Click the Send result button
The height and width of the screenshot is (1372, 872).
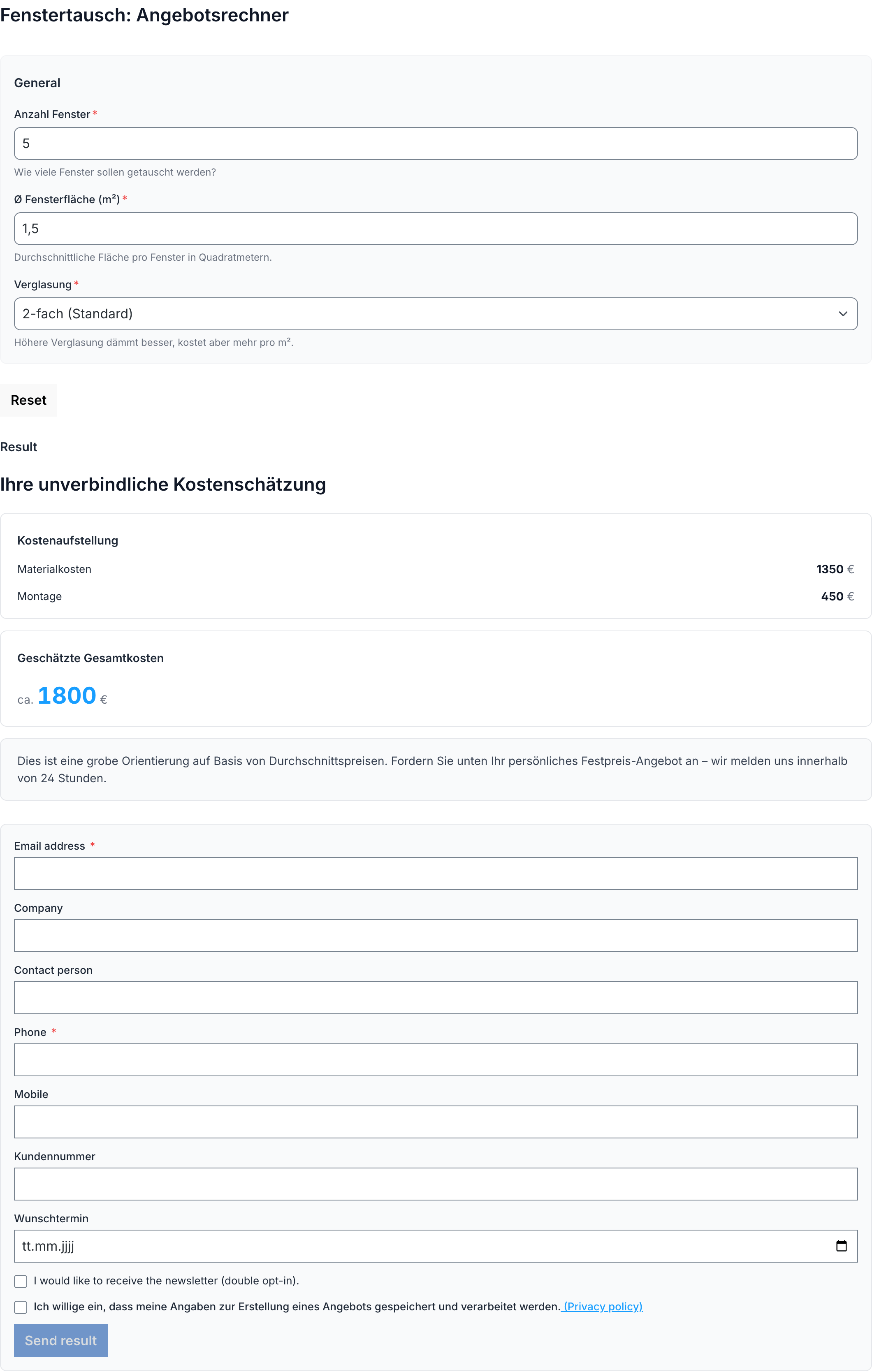pyautogui.click(x=61, y=1341)
